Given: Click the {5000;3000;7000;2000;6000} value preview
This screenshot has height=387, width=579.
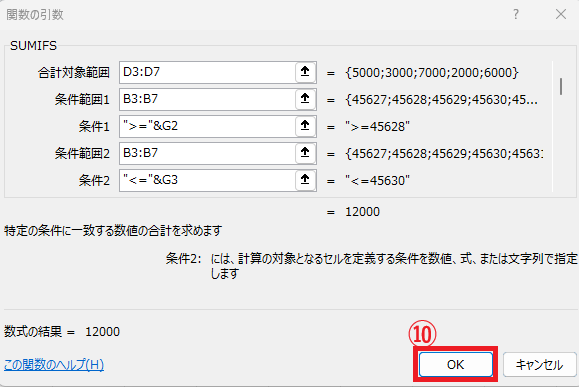Looking at the screenshot, I should pyautogui.click(x=432, y=72).
